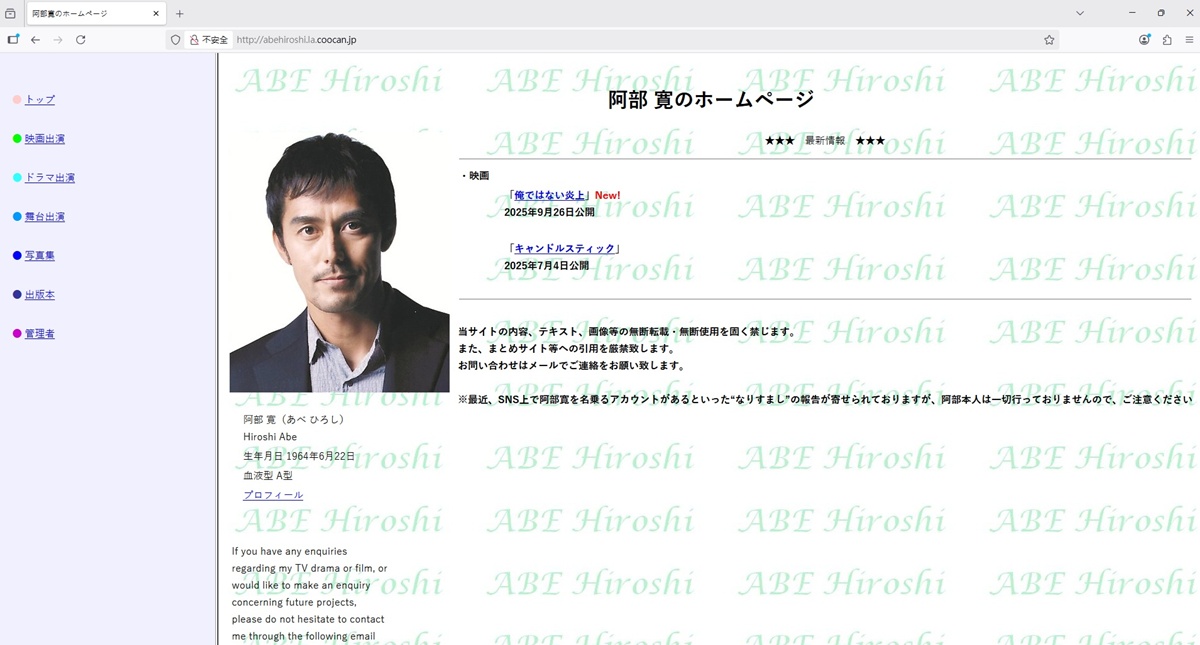The height and width of the screenshot is (645, 1200).
Task: Open the application hamburger menu
Action: [1188, 39]
